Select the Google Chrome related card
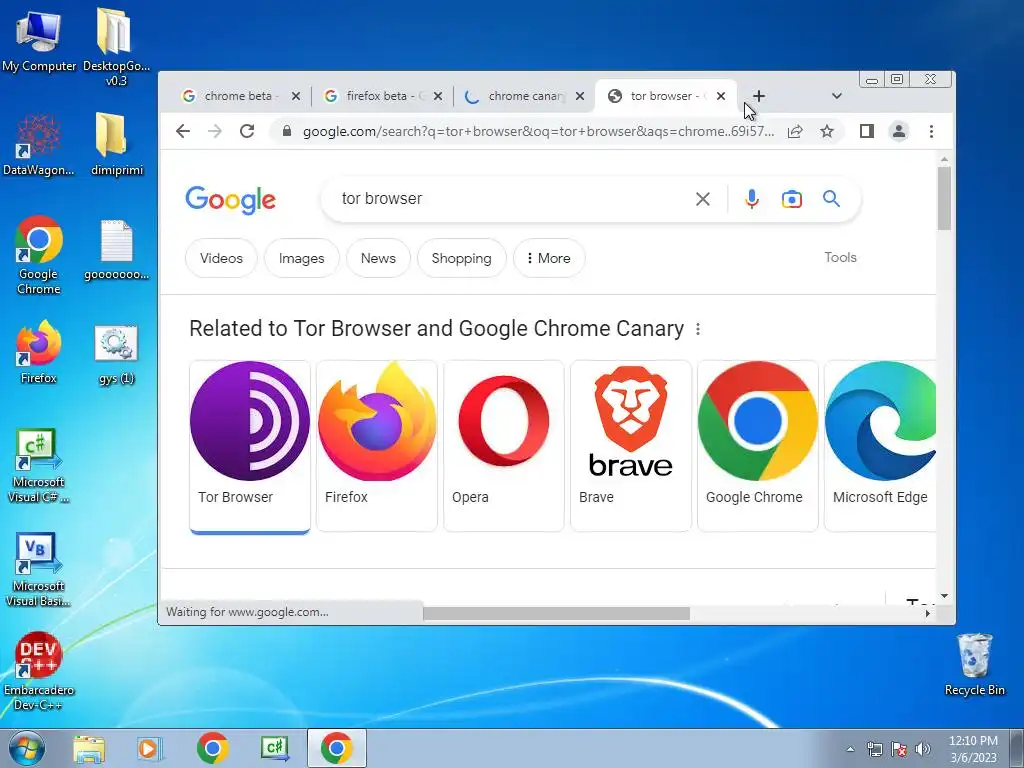 click(758, 446)
